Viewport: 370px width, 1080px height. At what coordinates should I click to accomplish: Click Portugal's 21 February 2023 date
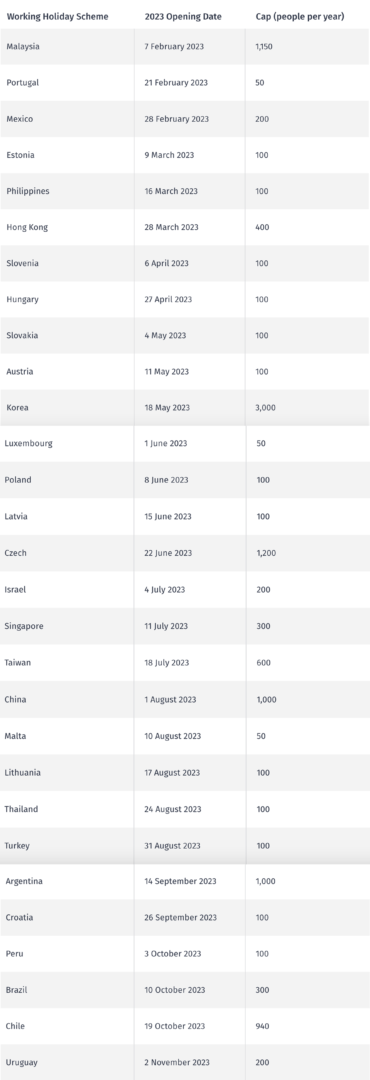(x=176, y=83)
